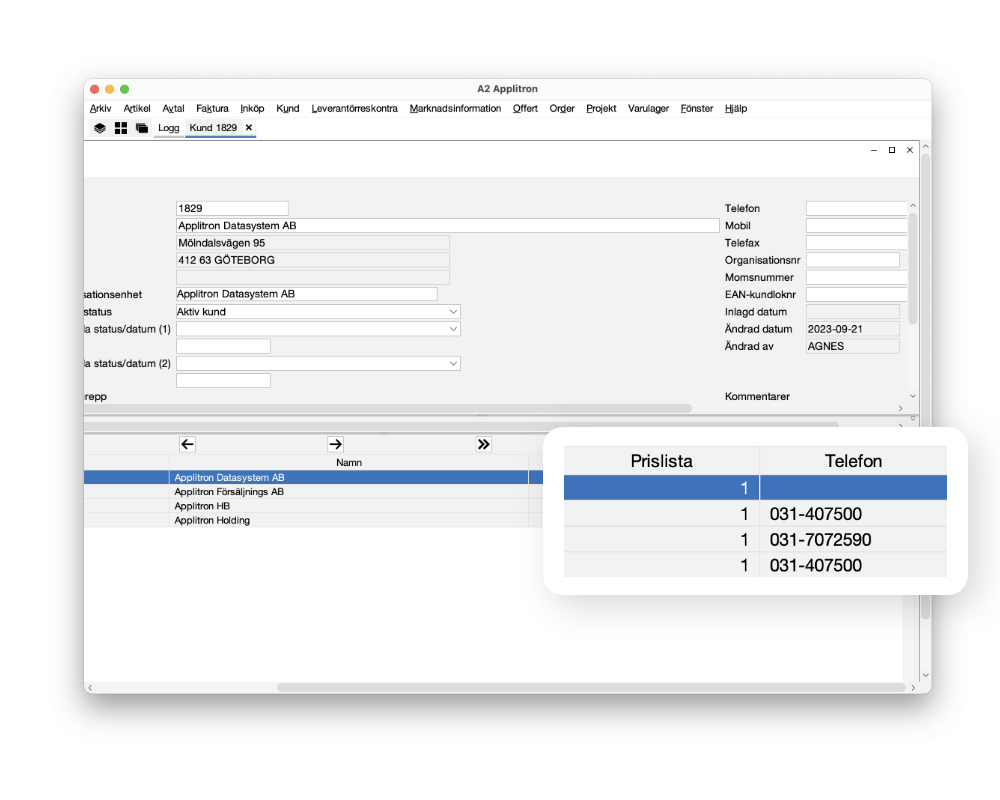
Task: Open the Hjälp menu
Action: point(736,108)
